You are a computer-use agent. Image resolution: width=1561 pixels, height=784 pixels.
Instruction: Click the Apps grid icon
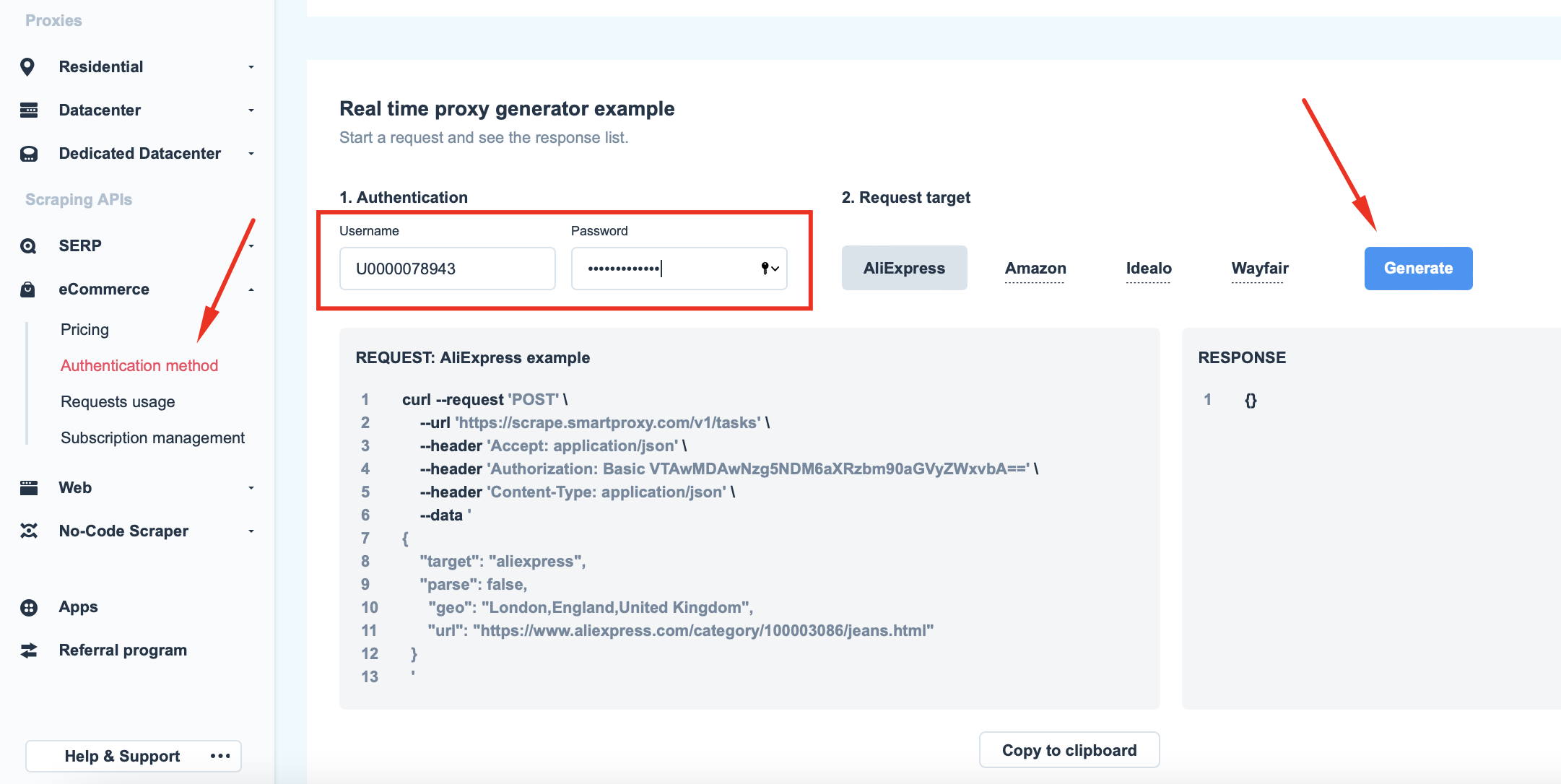[29, 607]
